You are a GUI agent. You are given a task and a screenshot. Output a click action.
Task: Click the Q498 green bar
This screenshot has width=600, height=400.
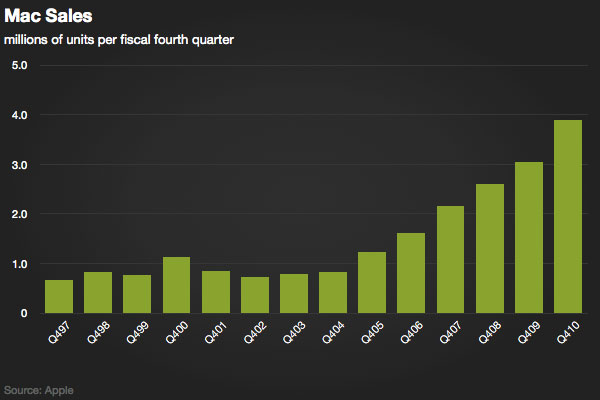tap(98, 292)
